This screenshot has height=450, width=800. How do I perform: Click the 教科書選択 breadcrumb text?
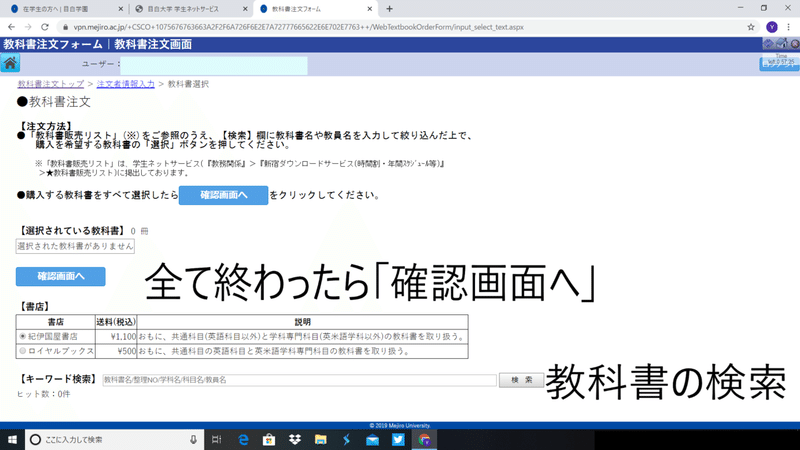click(188, 84)
